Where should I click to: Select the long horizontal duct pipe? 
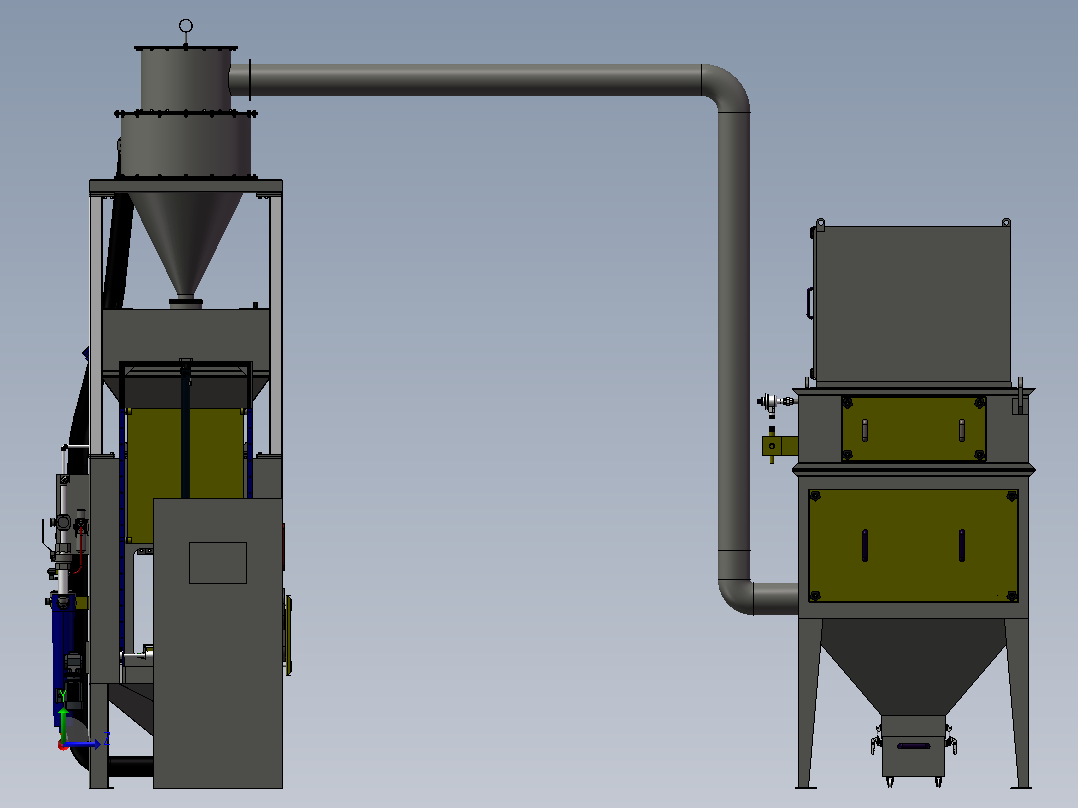[x=474, y=80]
